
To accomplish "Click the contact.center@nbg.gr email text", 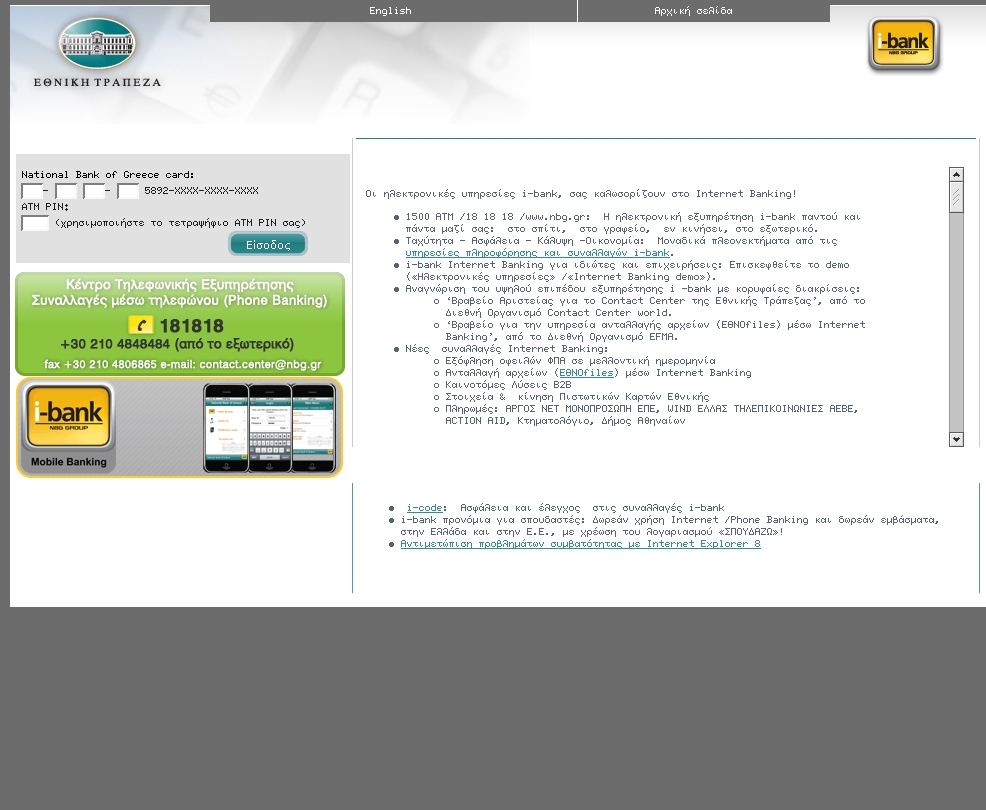I will pyautogui.click(x=260, y=364).
